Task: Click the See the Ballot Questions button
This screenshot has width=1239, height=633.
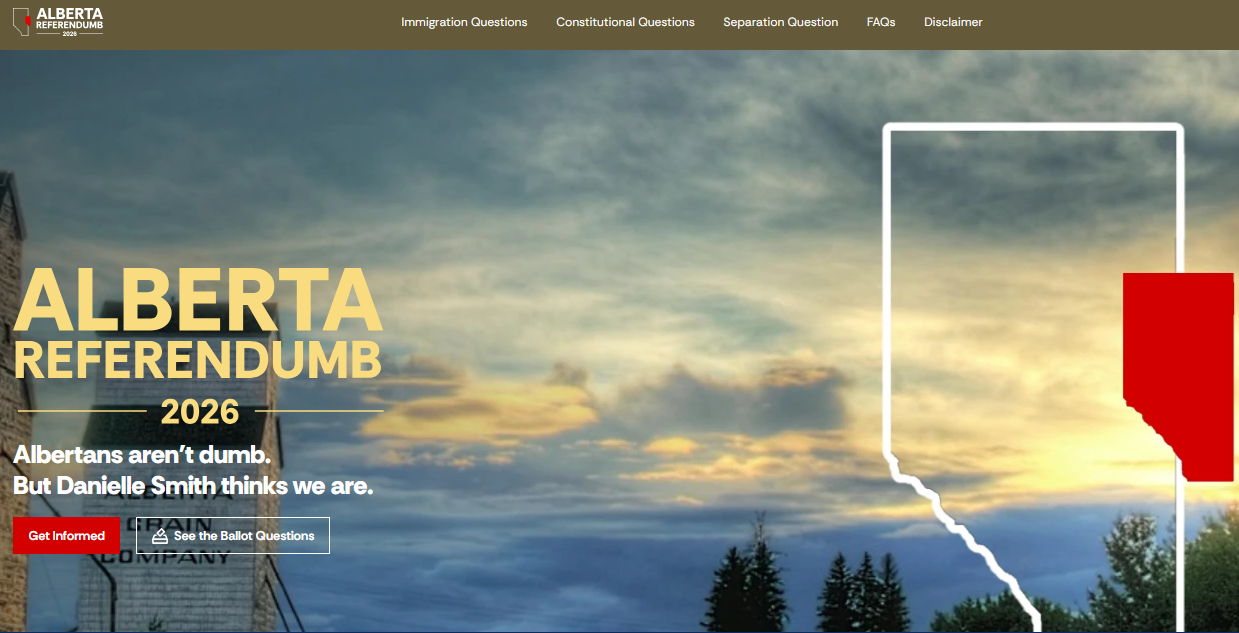Action: pos(233,536)
